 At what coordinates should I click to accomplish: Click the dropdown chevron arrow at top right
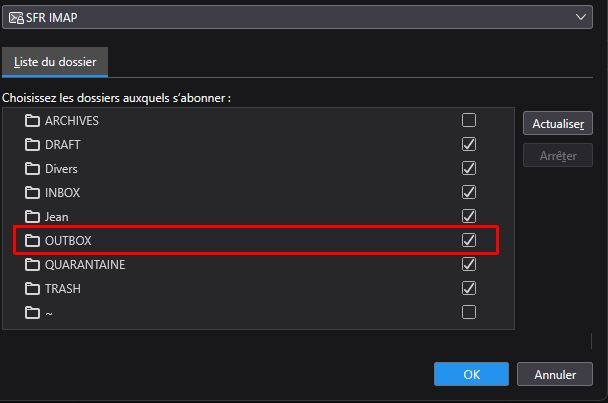tap(581, 17)
